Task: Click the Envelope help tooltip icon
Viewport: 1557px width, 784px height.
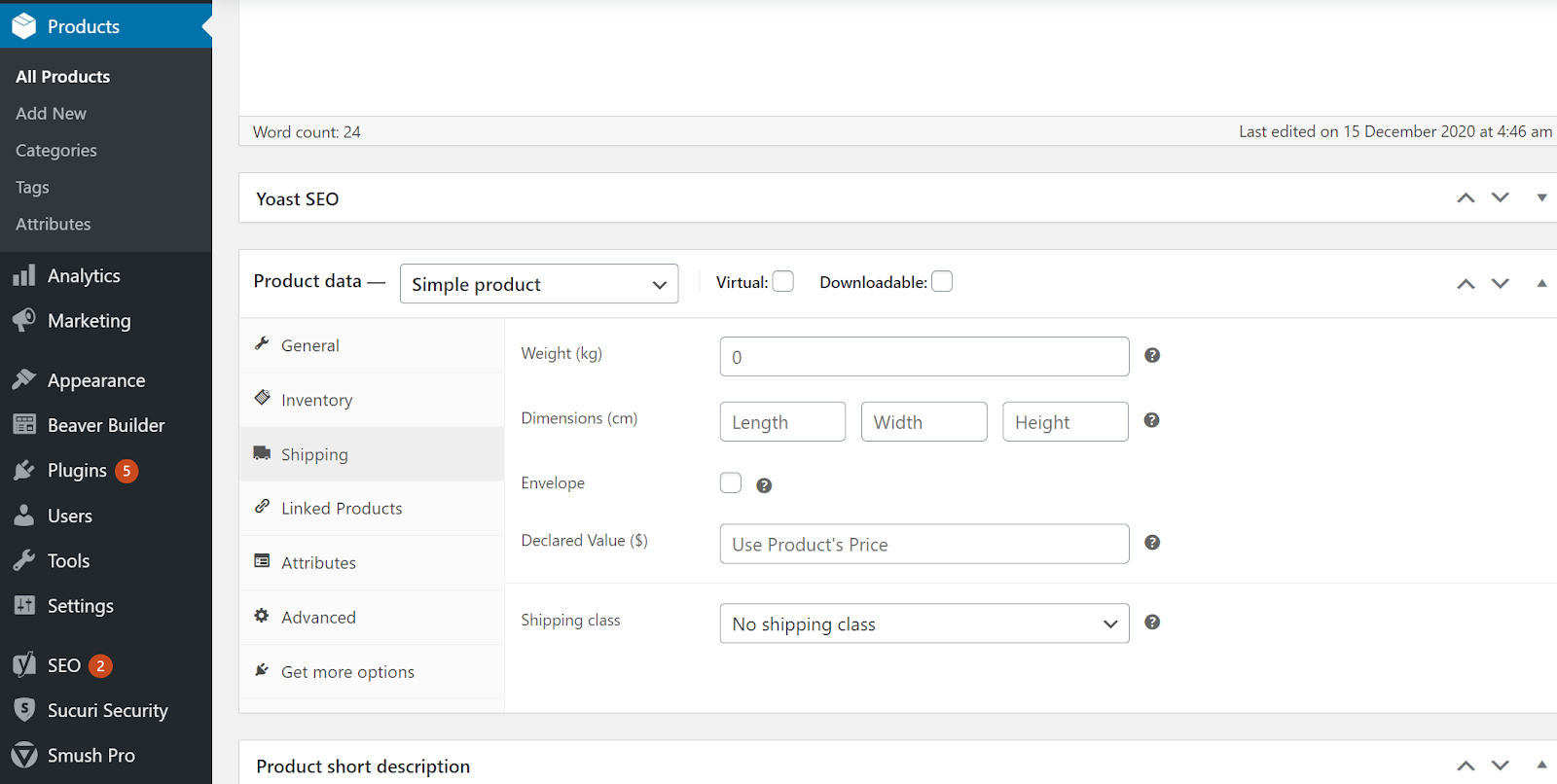Action: point(764,485)
